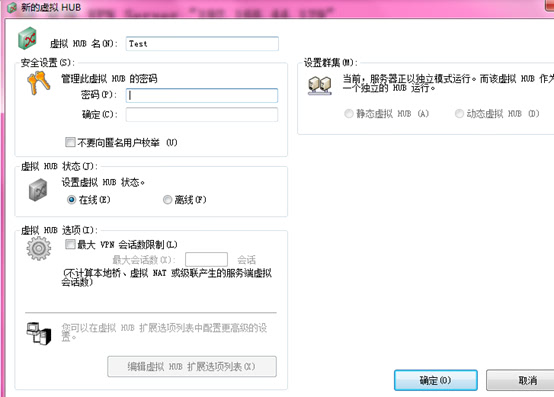Click the gray HUB status cube icon
The width and height of the screenshot is (554, 397).
(38, 190)
